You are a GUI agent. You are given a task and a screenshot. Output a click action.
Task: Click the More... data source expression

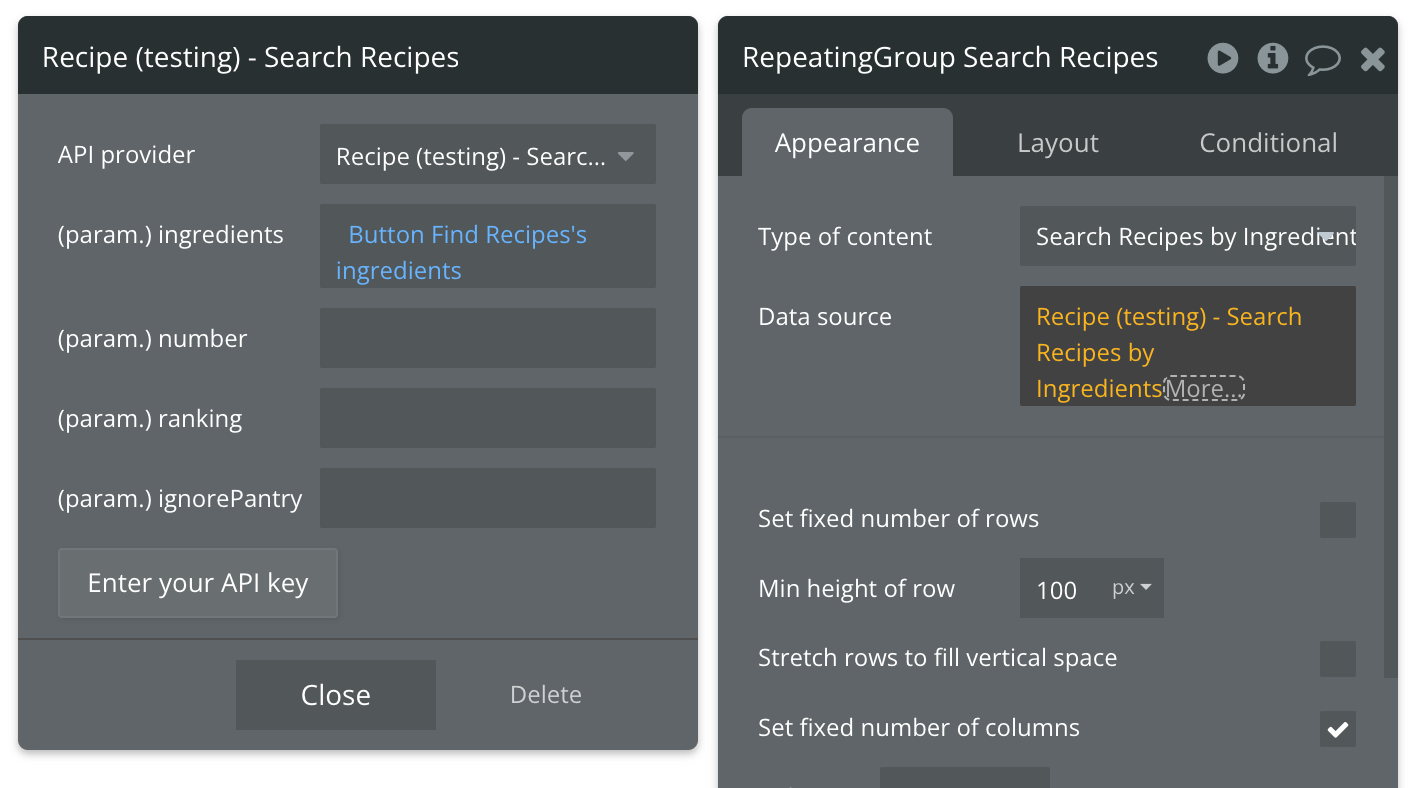click(1204, 389)
